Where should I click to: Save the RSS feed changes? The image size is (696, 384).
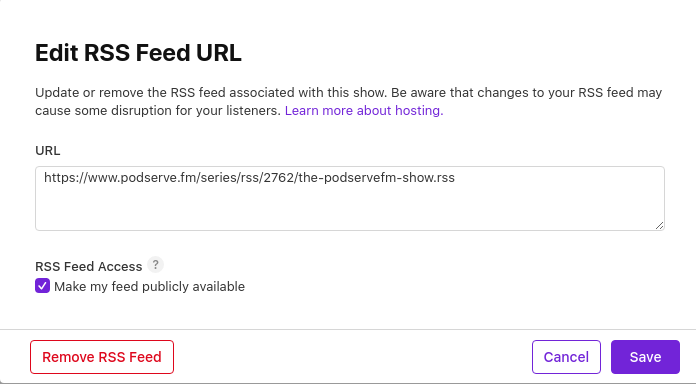pos(645,357)
